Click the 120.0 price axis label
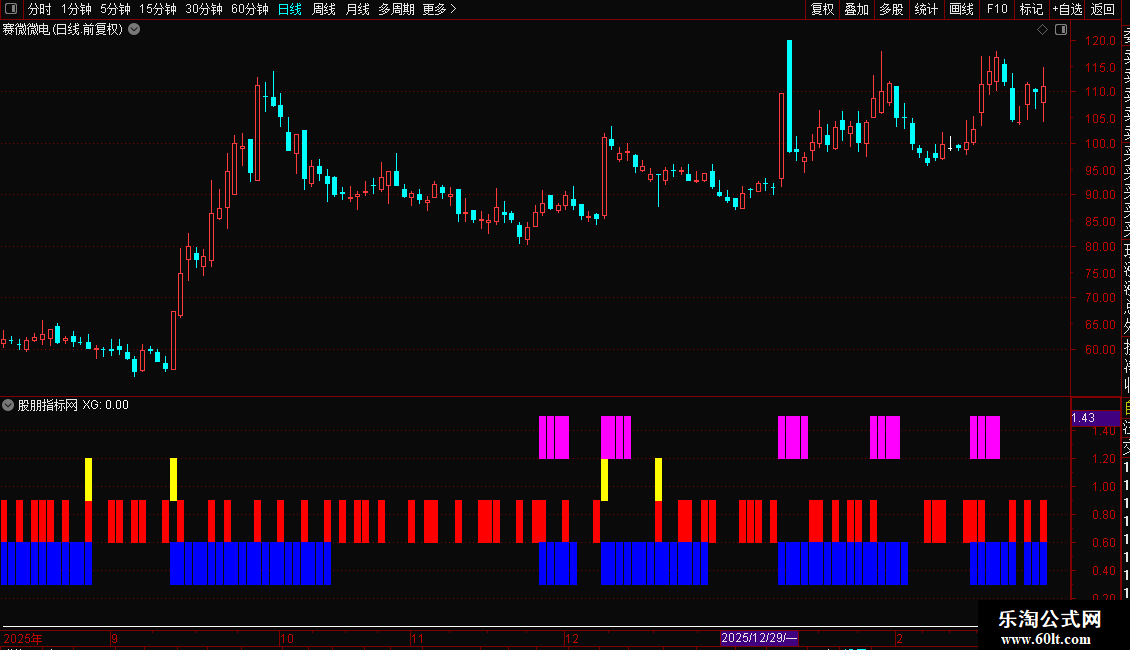The height and width of the screenshot is (650, 1130). coord(1100,41)
